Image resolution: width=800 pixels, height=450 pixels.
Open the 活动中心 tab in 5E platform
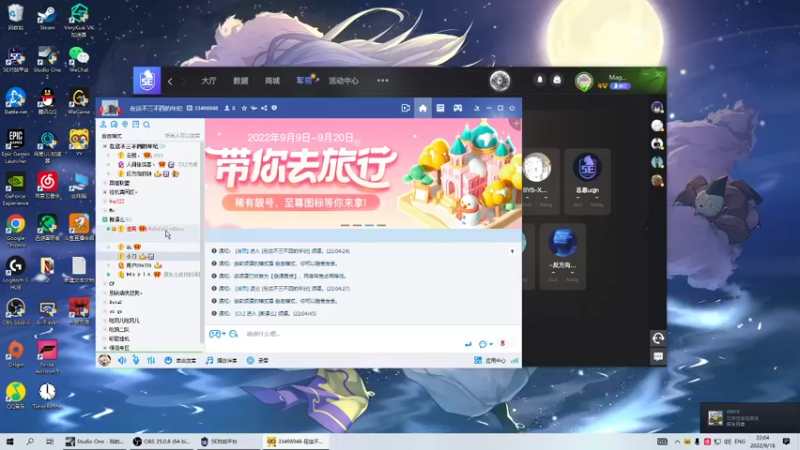[x=343, y=81]
